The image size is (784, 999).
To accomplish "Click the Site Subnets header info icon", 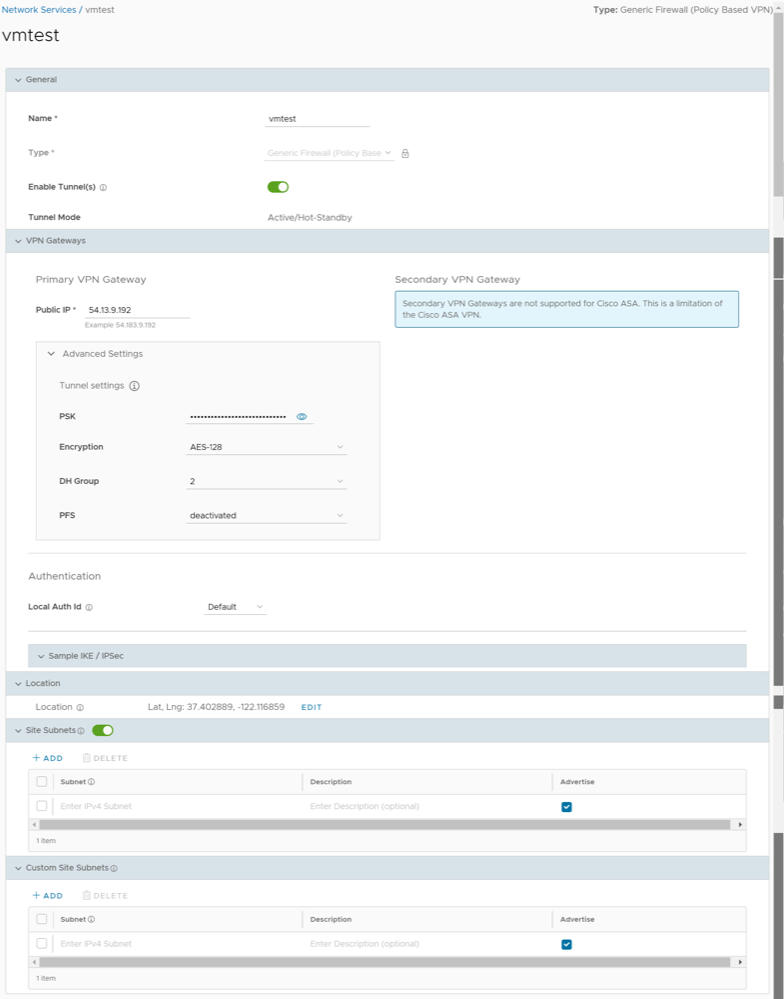I will [81, 731].
